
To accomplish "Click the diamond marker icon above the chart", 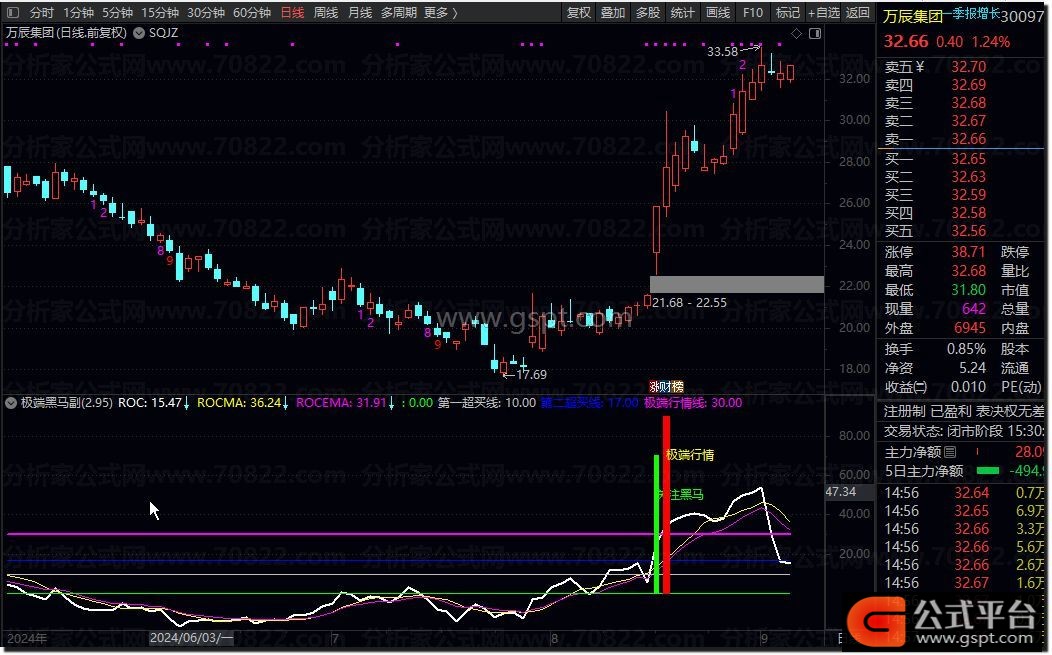I will click(x=796, y=33).
